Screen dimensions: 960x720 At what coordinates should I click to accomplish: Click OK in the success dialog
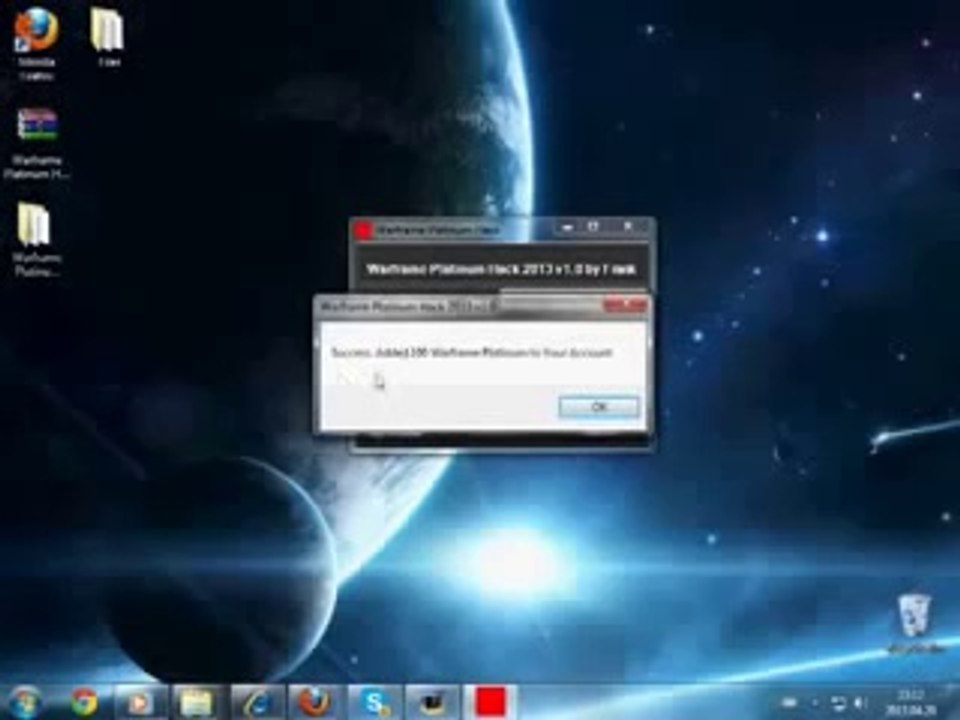(x=599, y=407)
